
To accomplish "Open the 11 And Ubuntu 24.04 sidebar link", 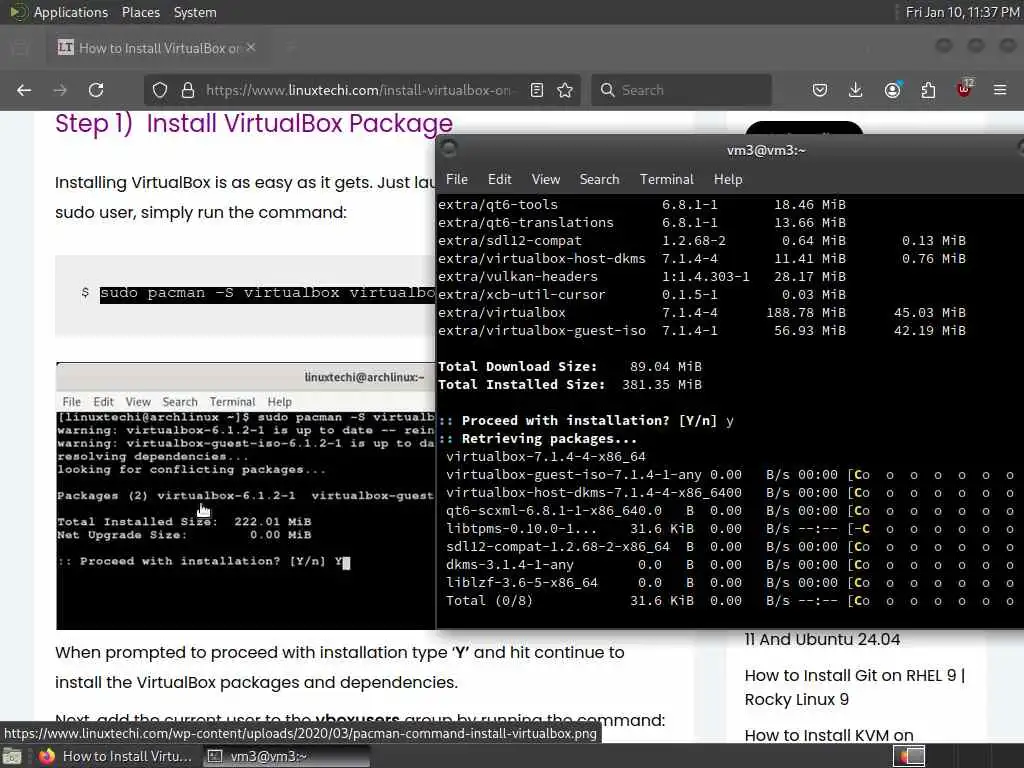I will point(822,639).
